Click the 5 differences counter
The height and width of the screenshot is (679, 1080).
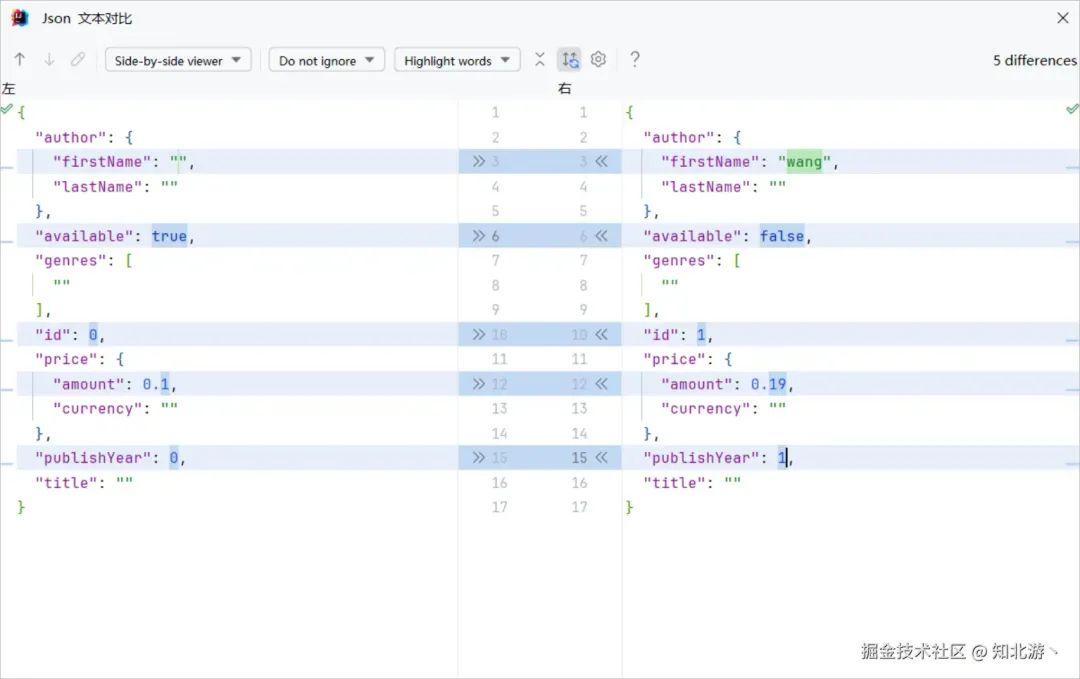pyautogui.click(x=1033, y=60)
